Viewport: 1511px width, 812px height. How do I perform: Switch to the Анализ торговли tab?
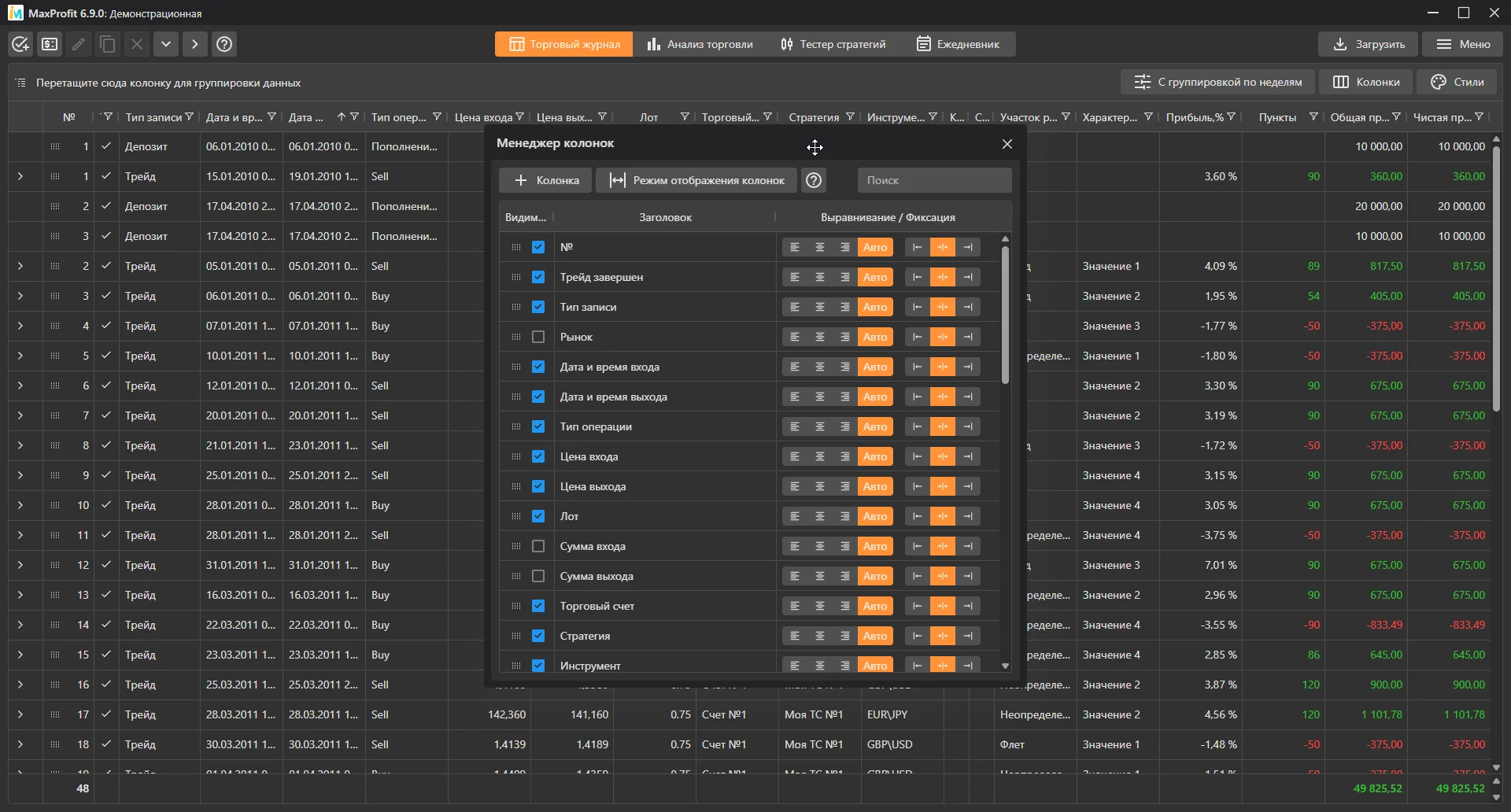[700, 44]
